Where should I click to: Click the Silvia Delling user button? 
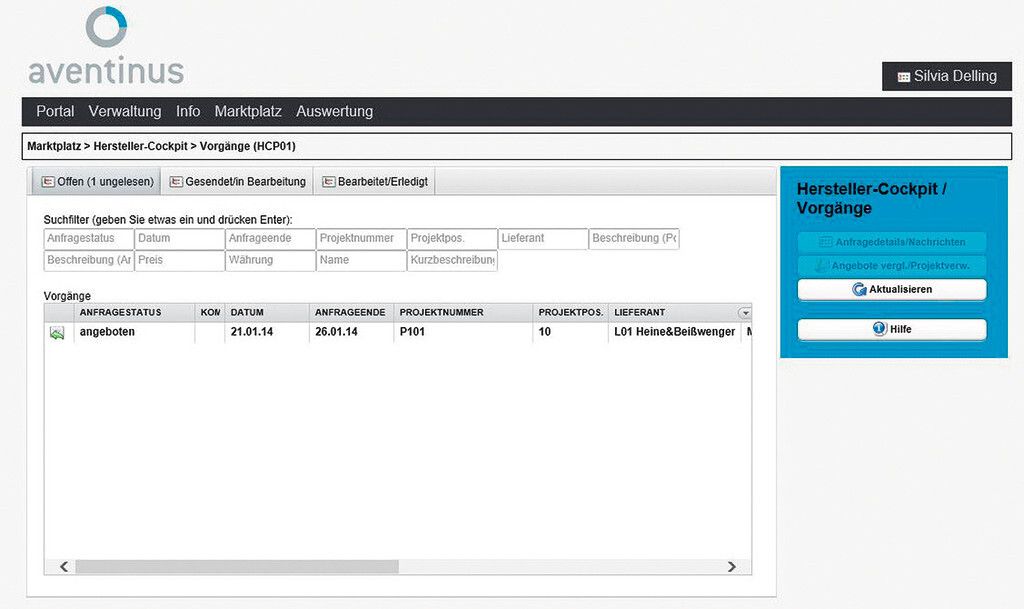click(x=946, y=77)
